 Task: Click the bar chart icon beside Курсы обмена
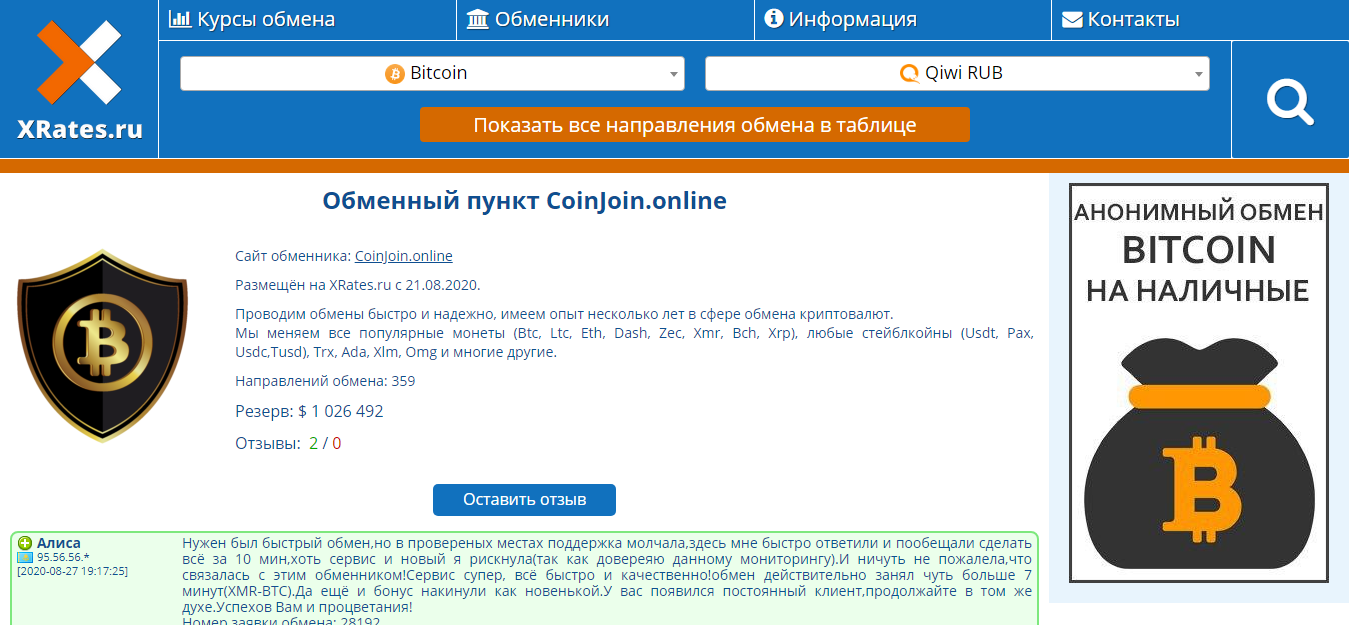coord(180,19)
